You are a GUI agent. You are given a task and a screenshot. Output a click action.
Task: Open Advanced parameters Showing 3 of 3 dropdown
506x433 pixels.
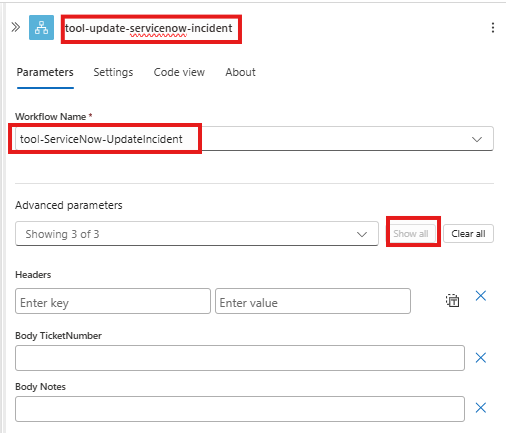(197, 234)
